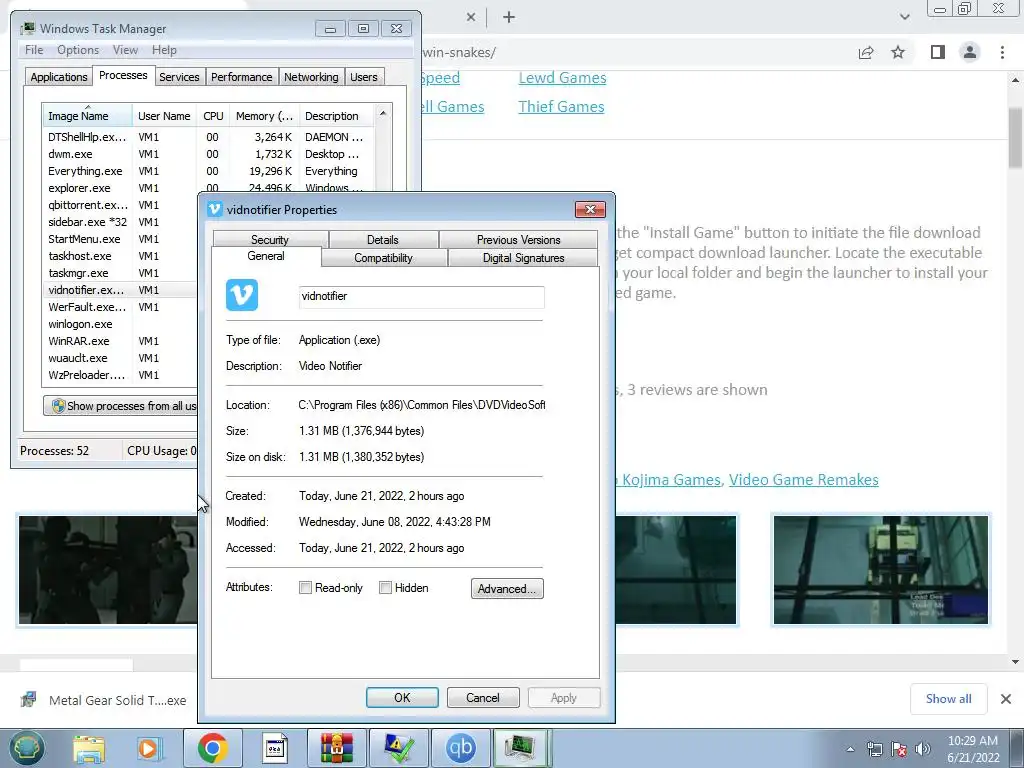Open a new Chrome tab with plus

click(509, 18)
